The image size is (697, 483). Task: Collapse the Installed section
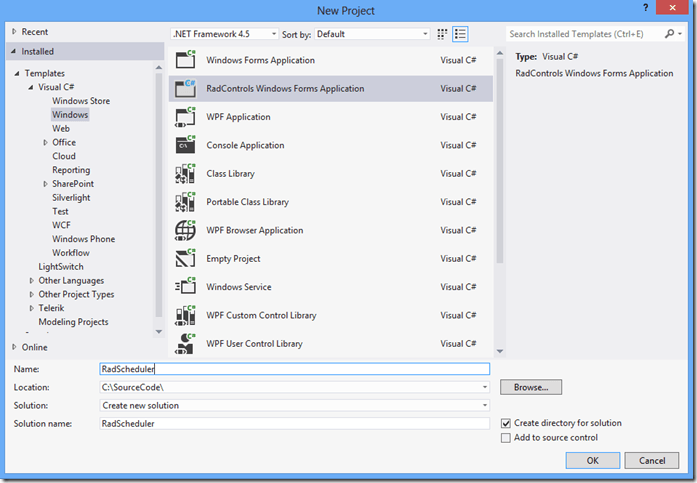13,51
